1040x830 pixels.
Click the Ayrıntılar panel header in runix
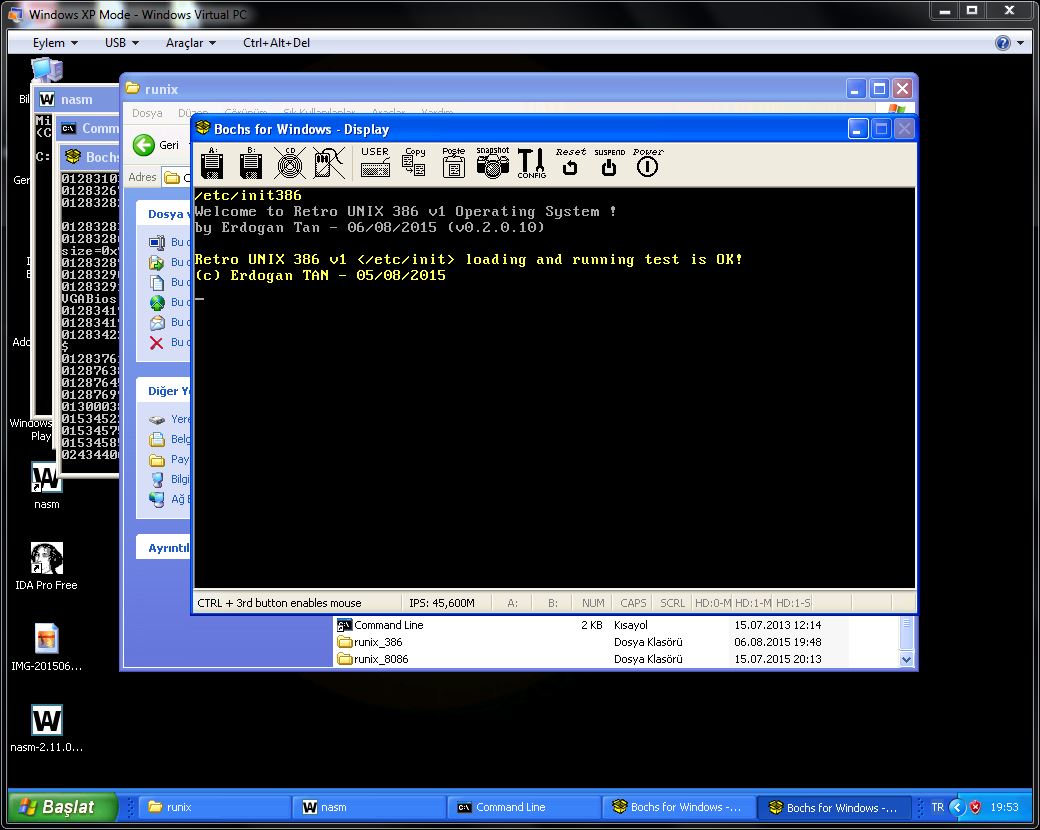point(164,547)
